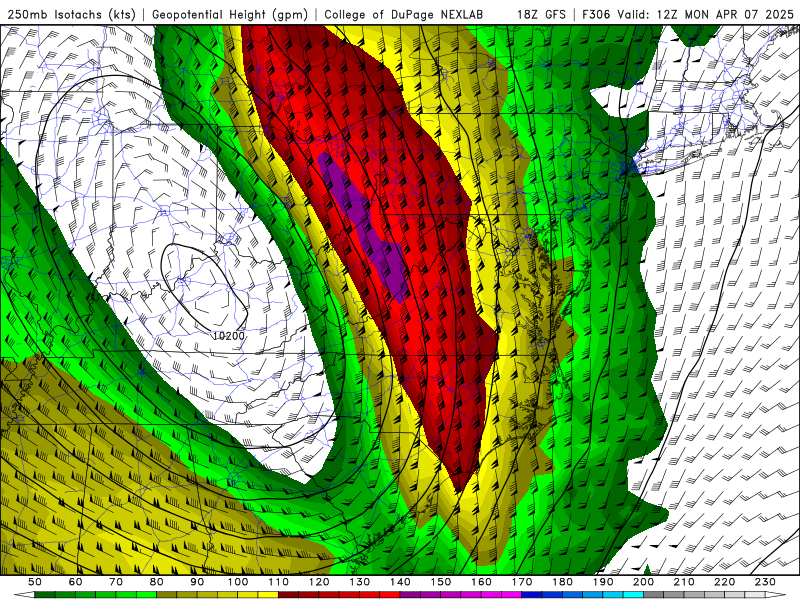
Task: Click the "10200" height contour label
Action: click(x=229, y=336)
